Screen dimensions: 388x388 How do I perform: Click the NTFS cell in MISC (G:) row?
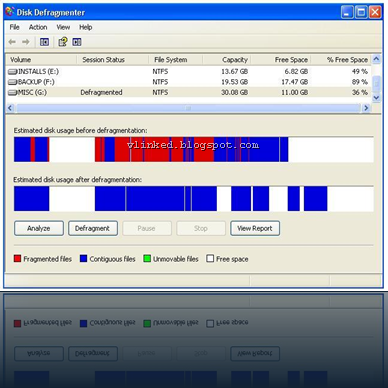[160, 92]
